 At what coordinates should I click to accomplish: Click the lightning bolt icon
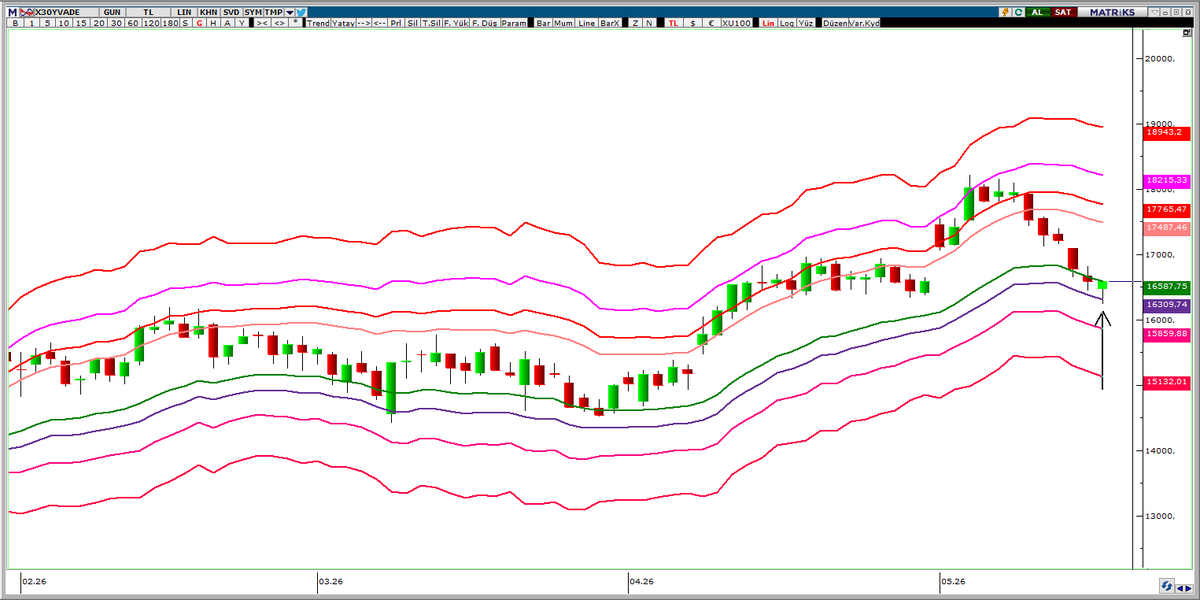1003,12
